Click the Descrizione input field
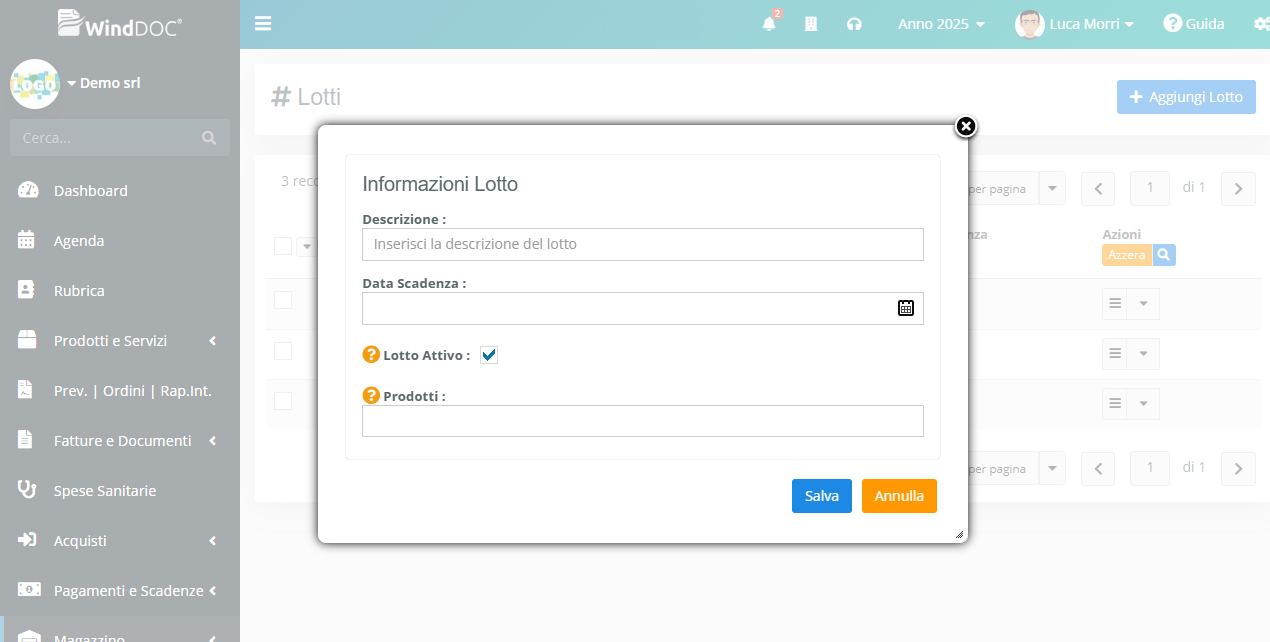This screenshot has height=642, width=1270. 642,244
